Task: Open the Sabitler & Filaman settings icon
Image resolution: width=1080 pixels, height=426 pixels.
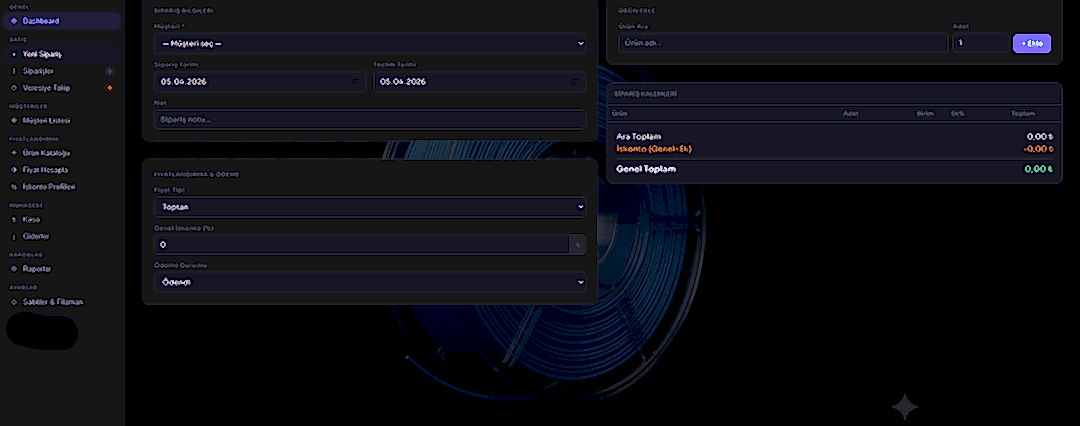Action: pos(14,303)
